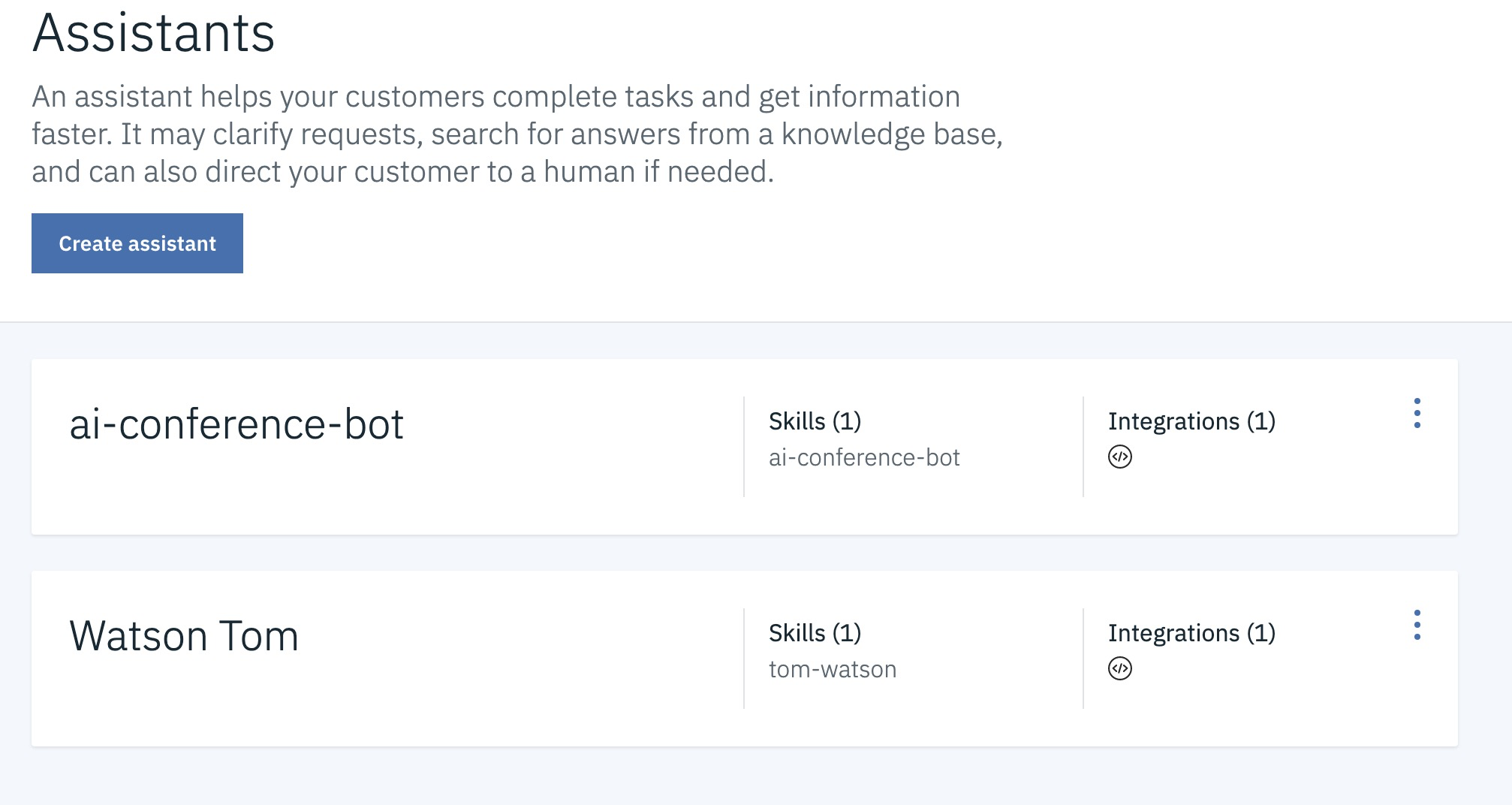This screenshot has height=805, width=1512.
Task: Select the ai-conference-bot skill name under Skills
Action: (x=864, y=457)
